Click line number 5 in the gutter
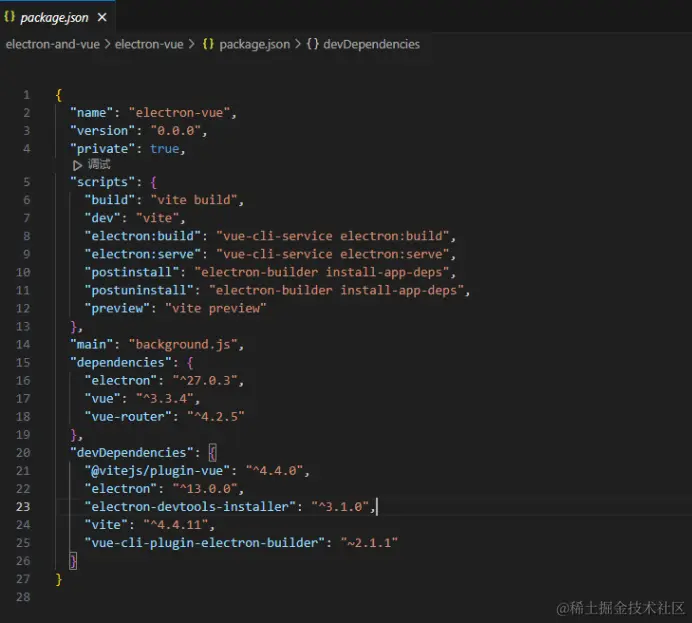The width and height of the screenshot is (692, 623). pos(26,182)
